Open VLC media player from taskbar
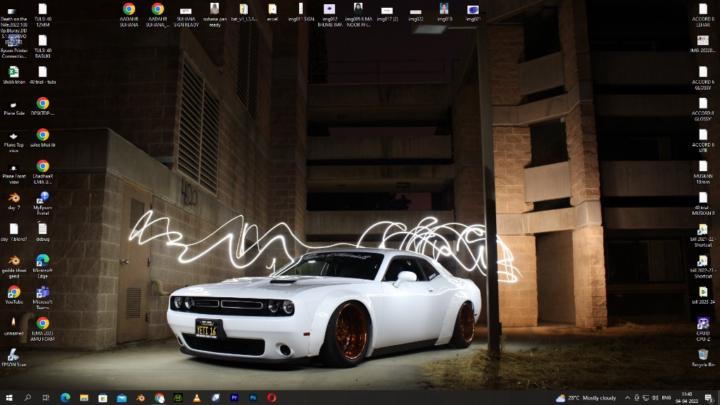720x405 pixels. (197, 398)
